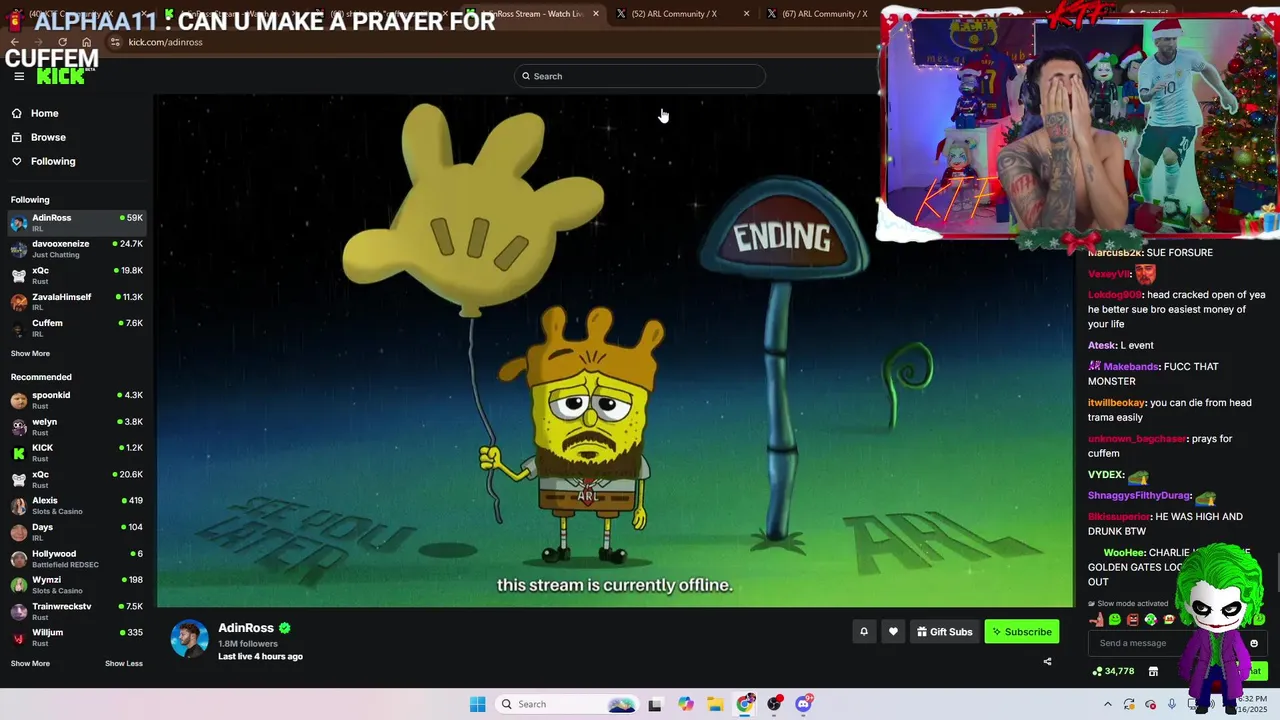Click the green Subscribe button

[x=1022, y=631]
